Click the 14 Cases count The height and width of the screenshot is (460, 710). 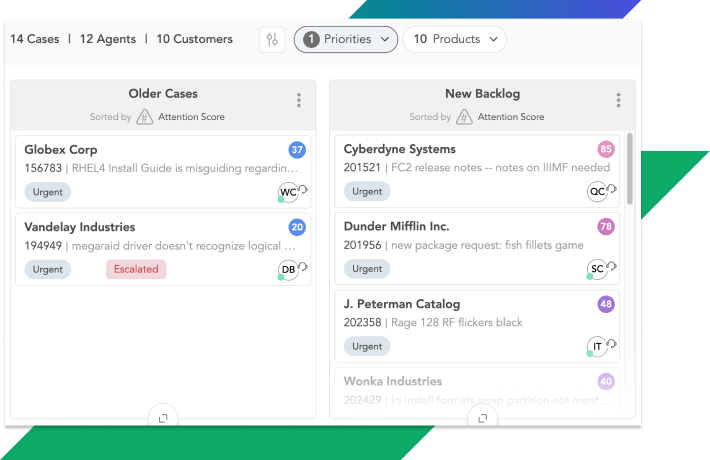click(35, 39)
